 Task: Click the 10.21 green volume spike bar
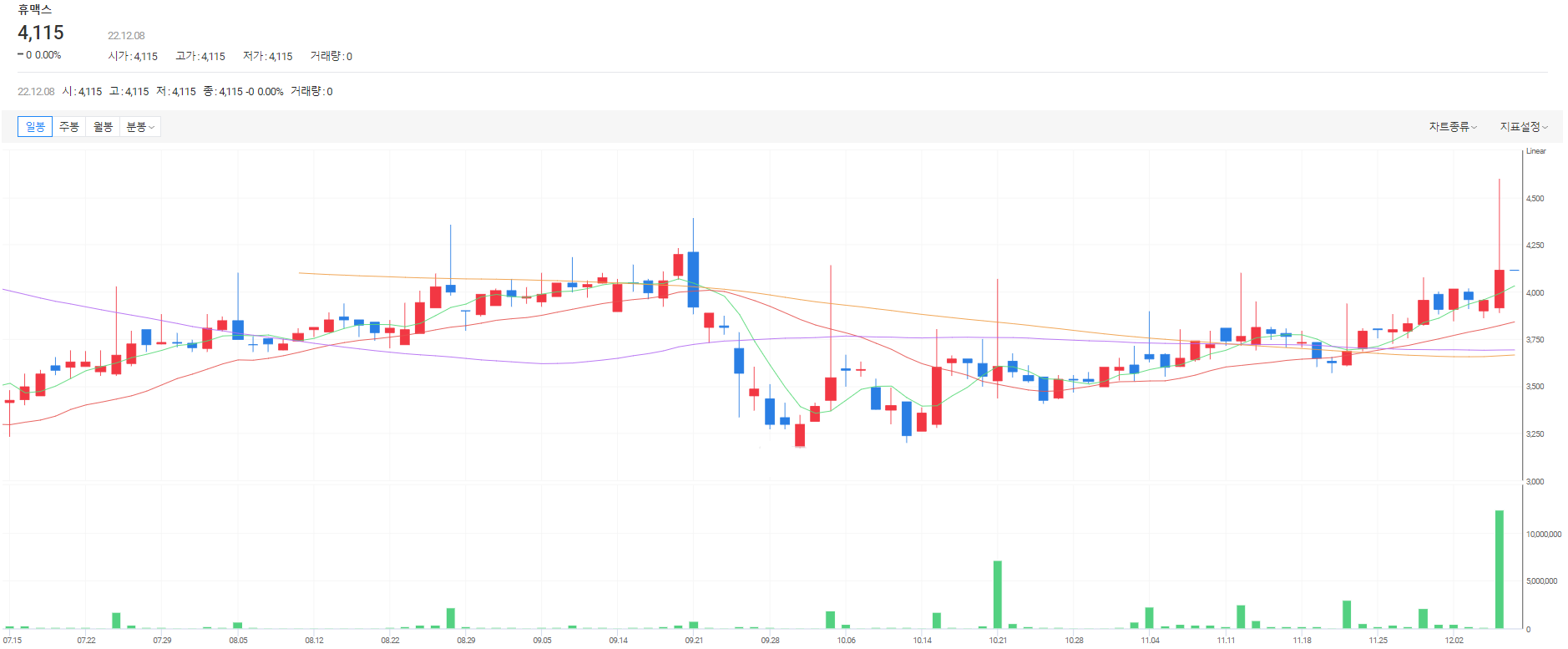[x=997, y=595]
